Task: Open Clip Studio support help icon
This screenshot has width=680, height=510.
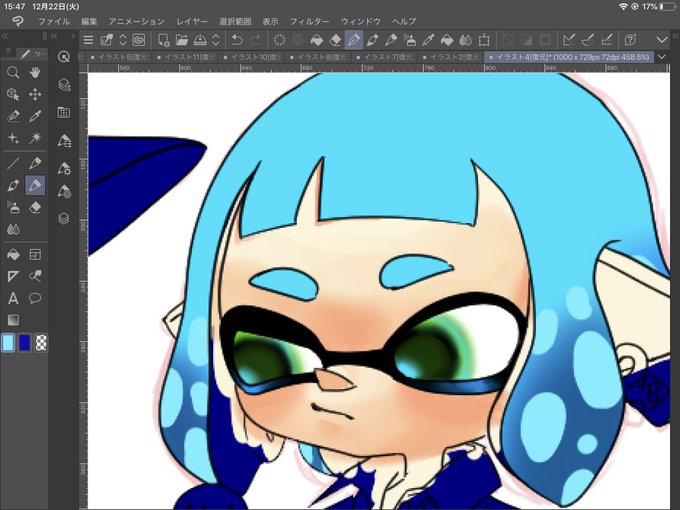Action: 631,40
